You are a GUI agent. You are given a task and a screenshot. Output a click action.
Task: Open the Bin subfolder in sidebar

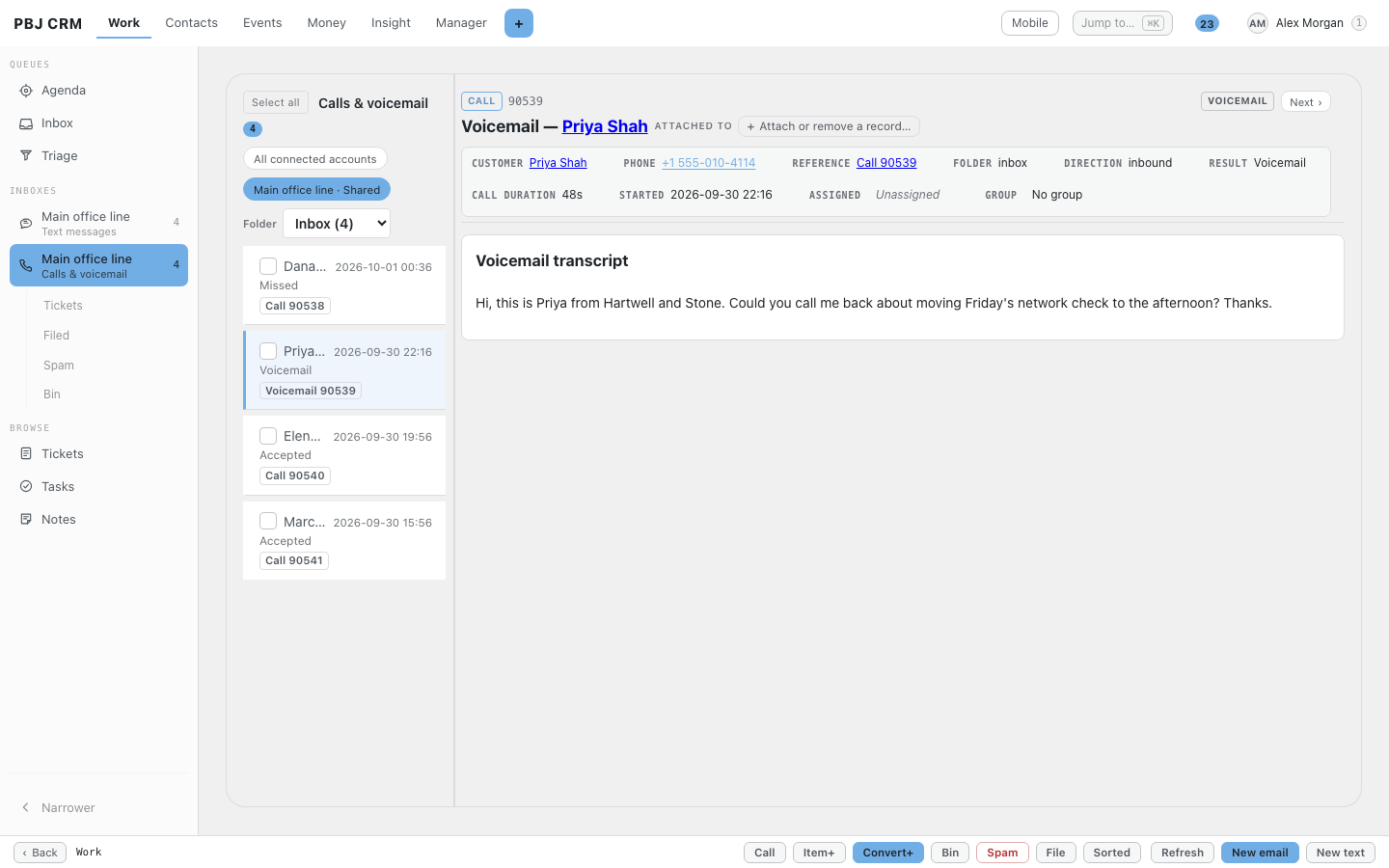click(x=52, y=394)
